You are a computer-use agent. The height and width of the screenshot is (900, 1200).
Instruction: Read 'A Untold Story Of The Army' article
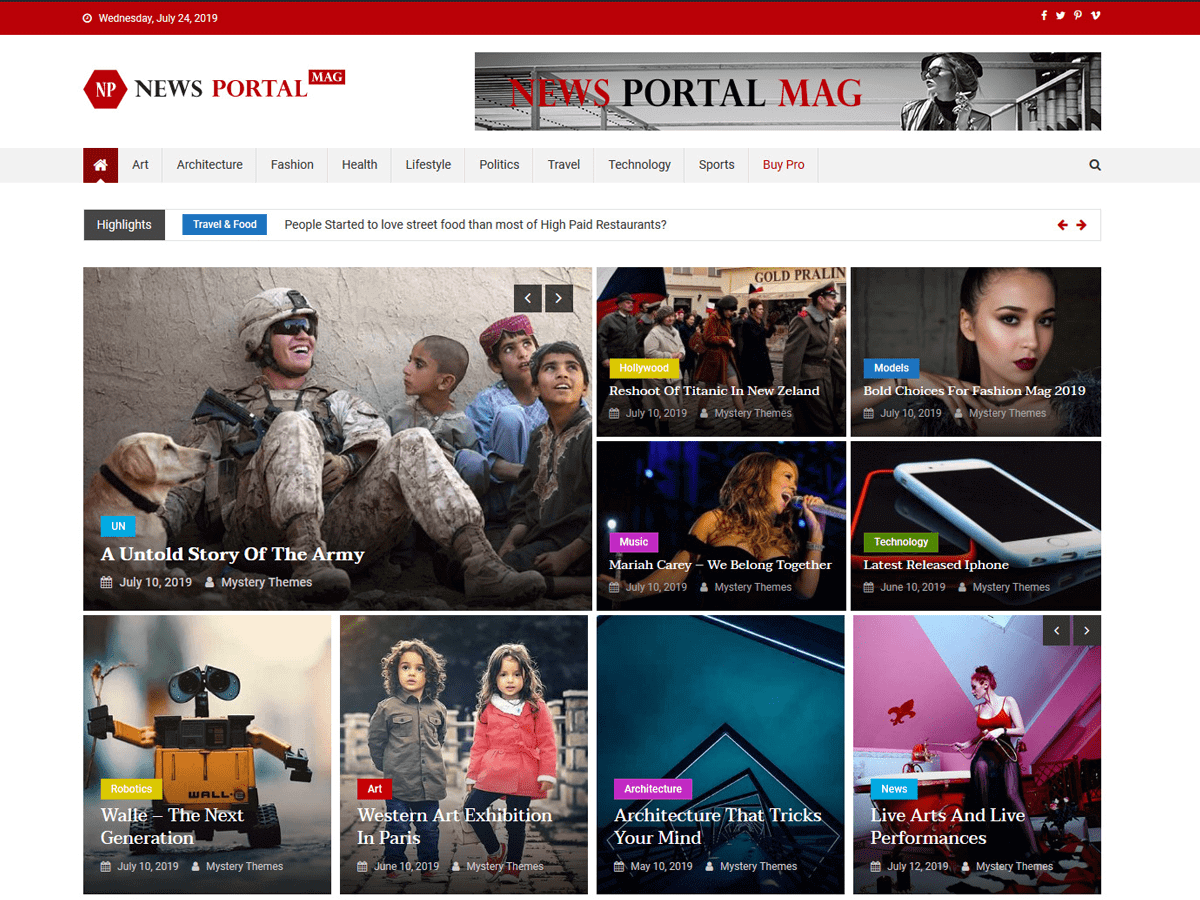pyautogui.click(x=232, y=554)
